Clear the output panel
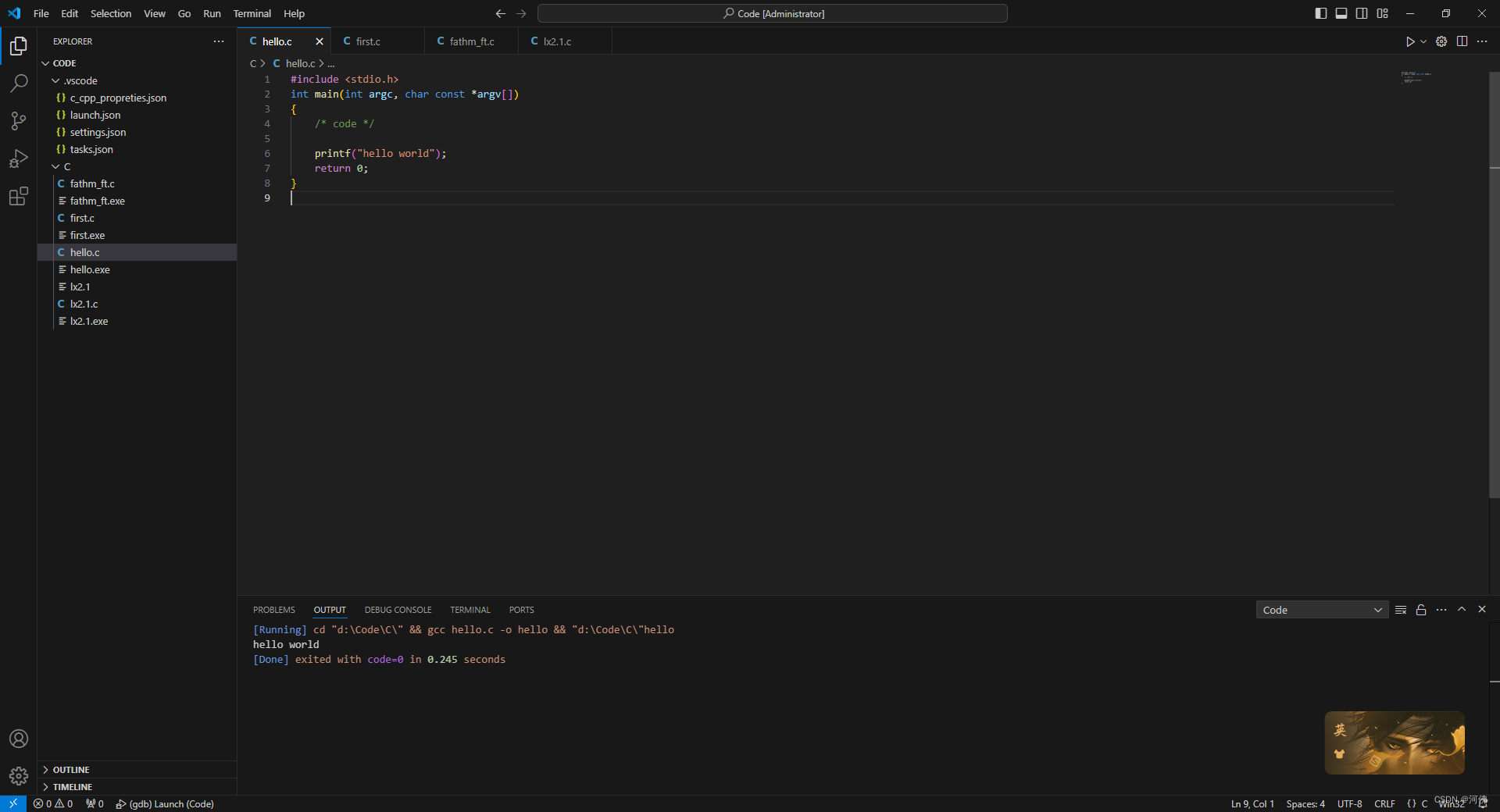Screen dimensions: 1500x812 1401,610
